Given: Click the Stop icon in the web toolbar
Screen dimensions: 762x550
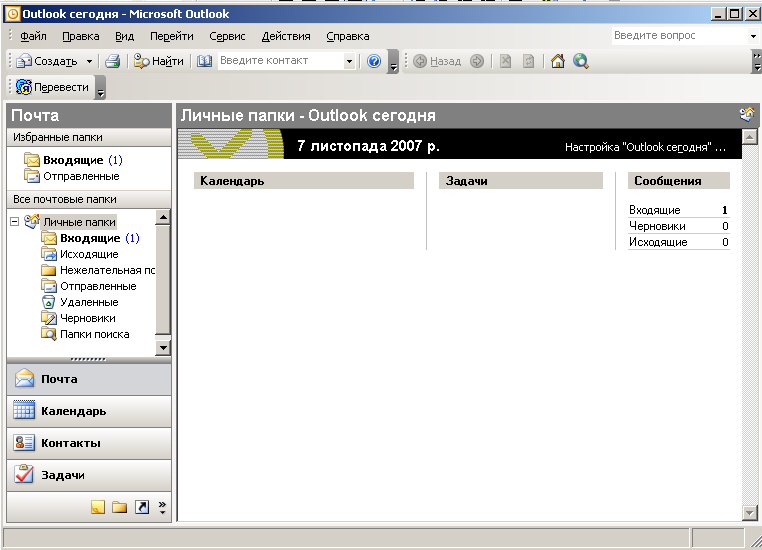Looking at the screenshot, I should point(505,61).
